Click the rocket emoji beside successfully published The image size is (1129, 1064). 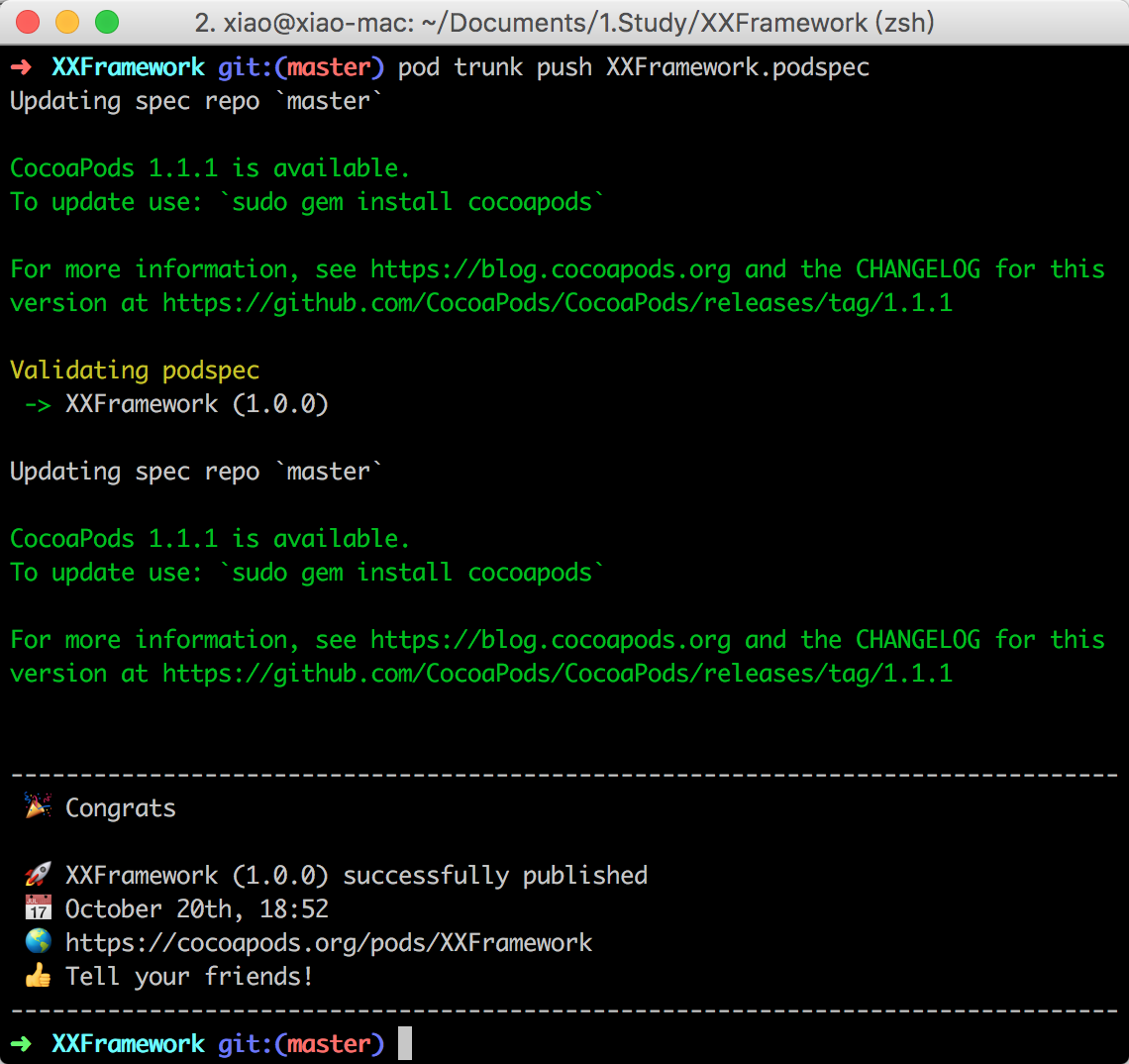click(39, 874)
